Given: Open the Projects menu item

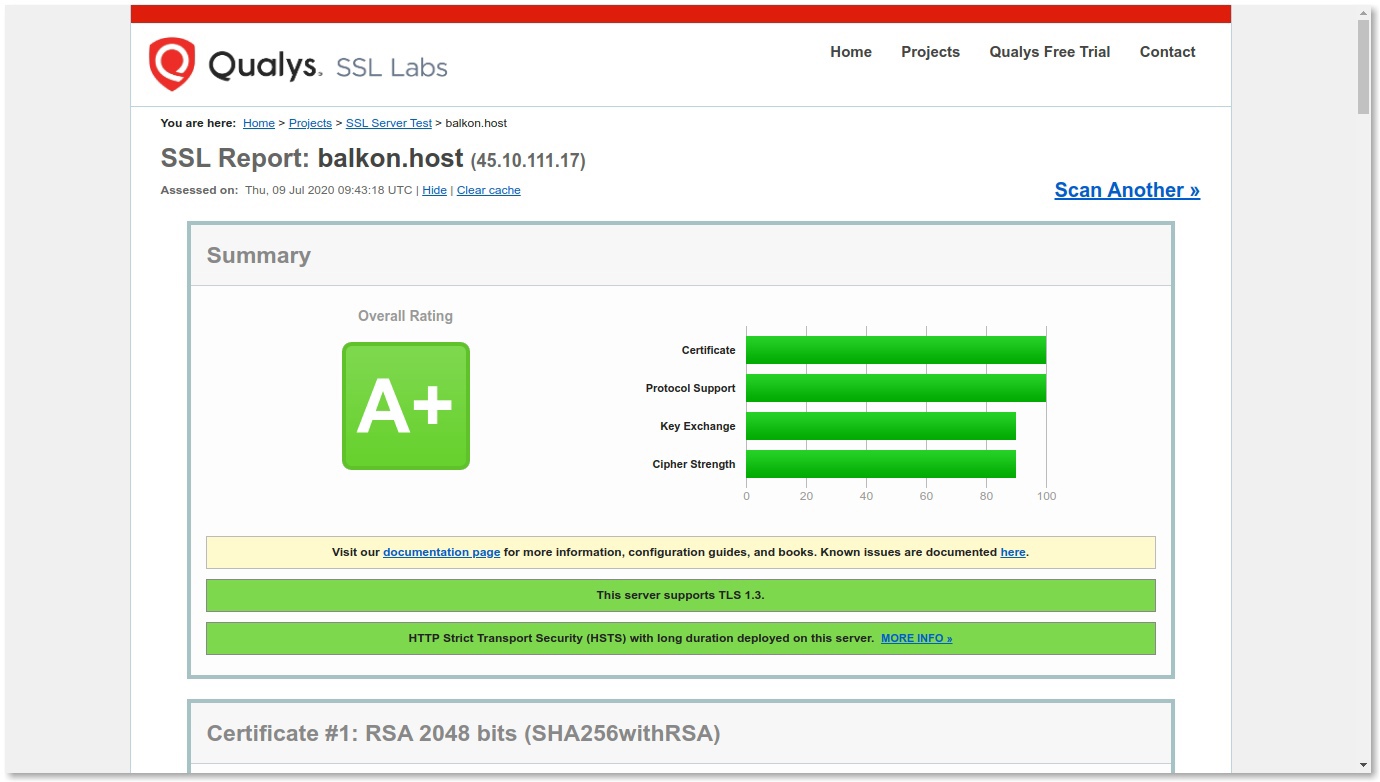Looking at the screenshot, I should pyautogui.click(x=930, y=52).
